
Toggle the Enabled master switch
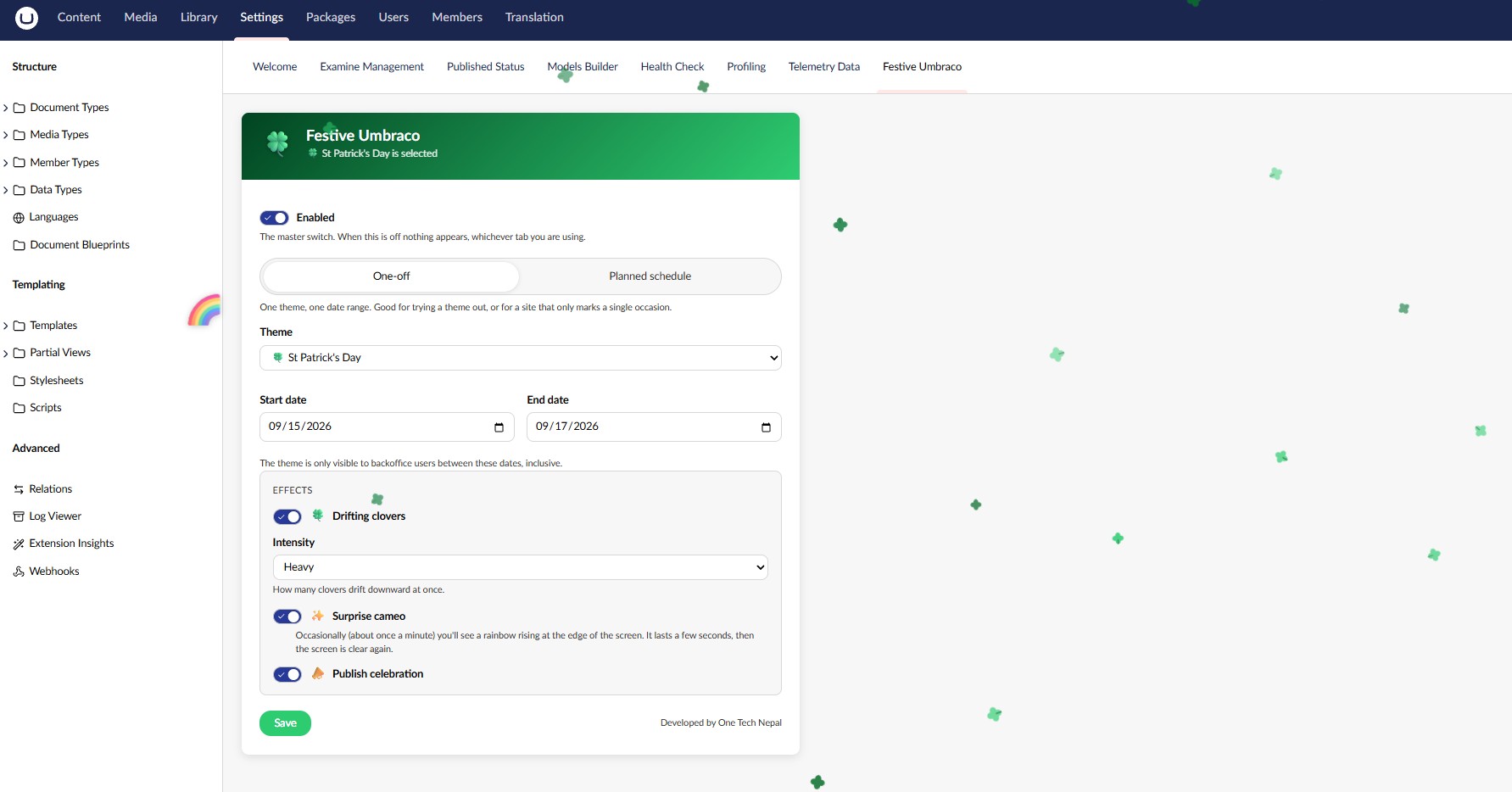tap(274, 218)
